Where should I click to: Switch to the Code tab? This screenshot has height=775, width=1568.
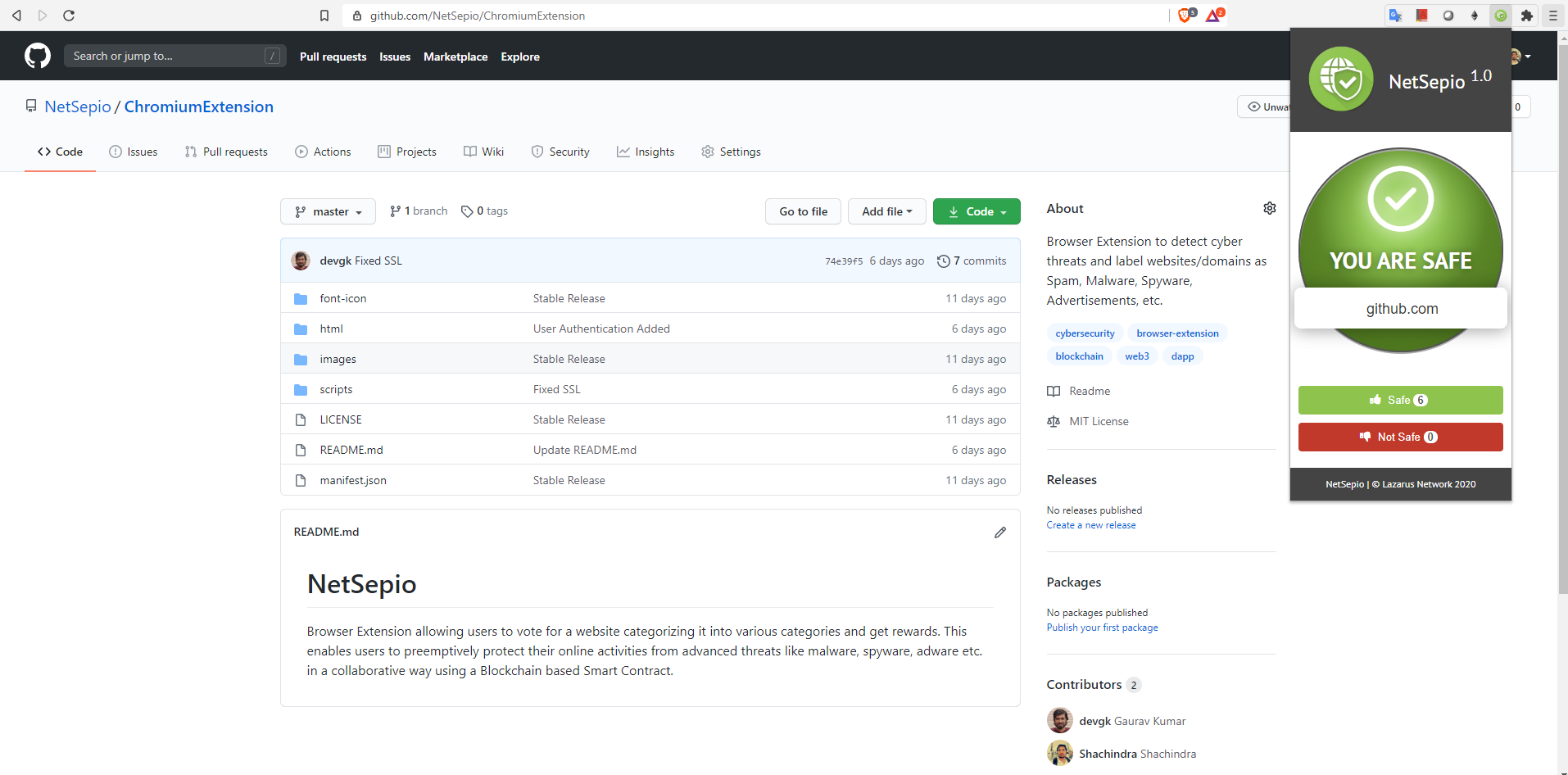pos(60,152)
